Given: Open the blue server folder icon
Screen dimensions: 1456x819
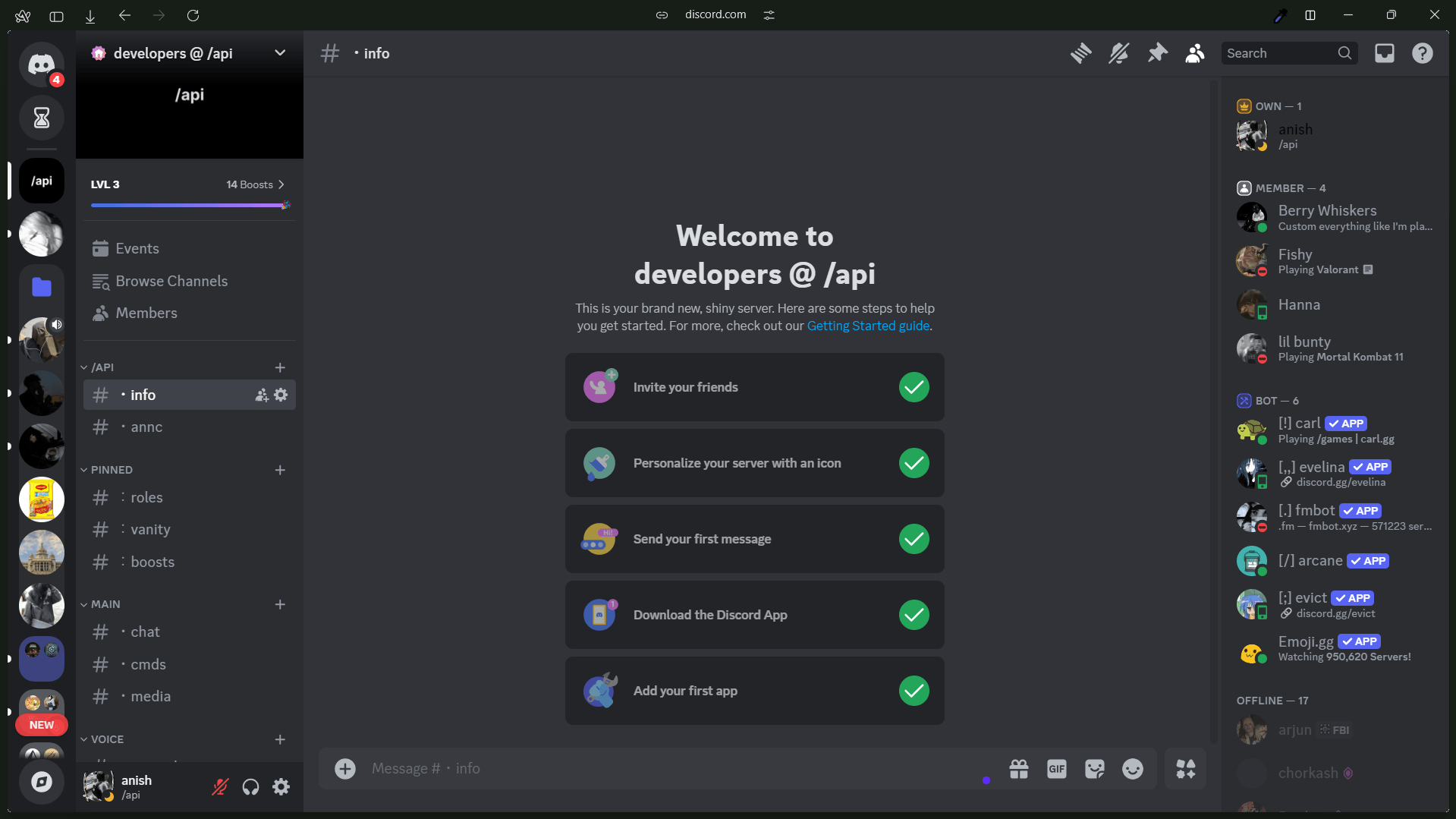Looking at the screenshot, I should point(41,287).
